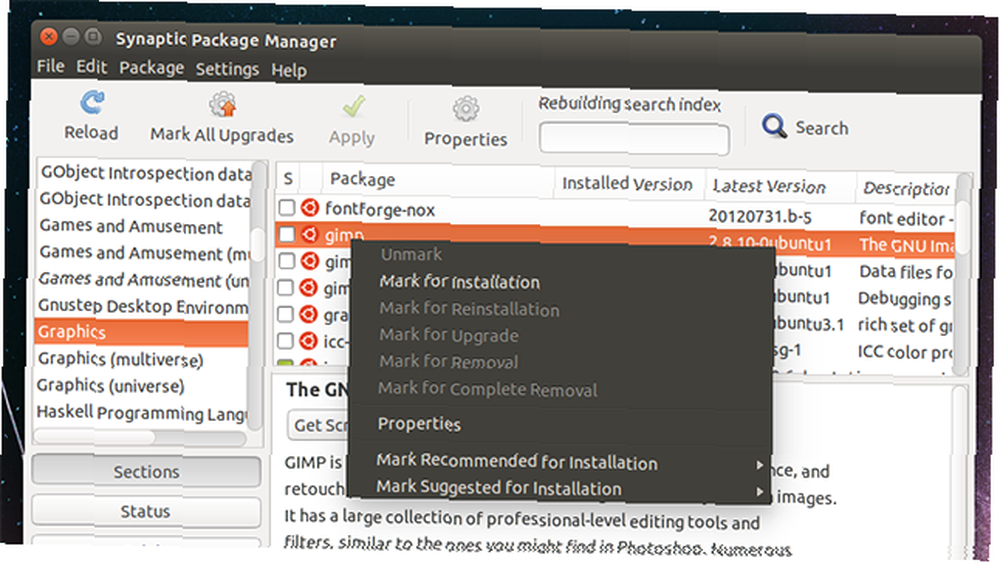
Task: Select the Graphics (universe) category
Action: pyautogui.click(x=111, y=386)
